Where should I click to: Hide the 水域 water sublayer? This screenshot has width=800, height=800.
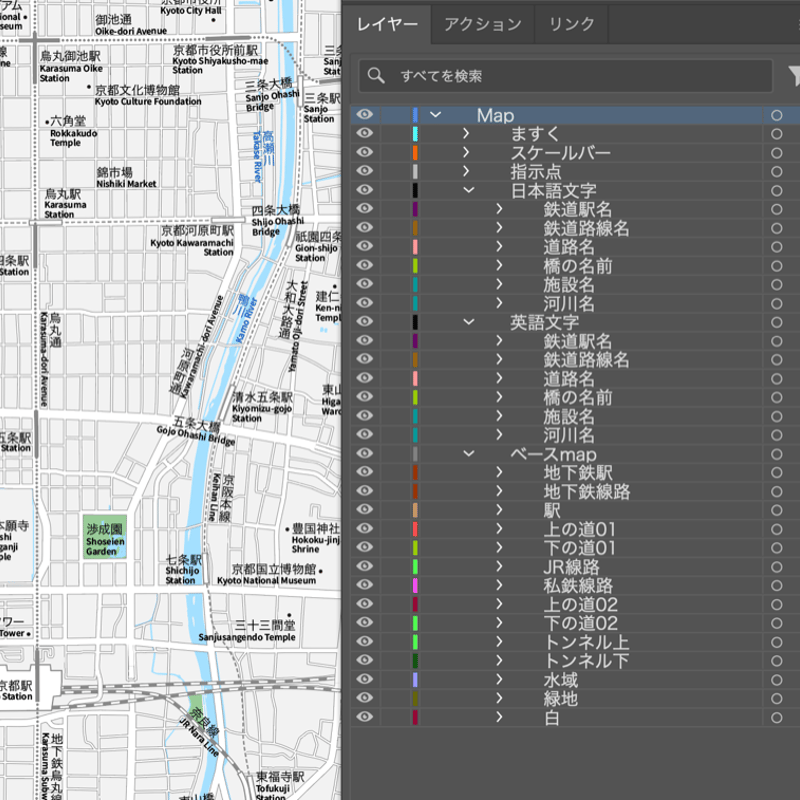(364, 679)
